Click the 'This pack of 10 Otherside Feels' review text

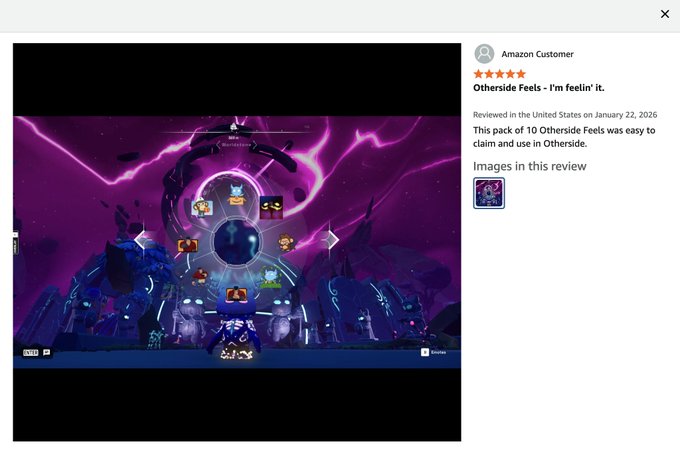point(564,137)
